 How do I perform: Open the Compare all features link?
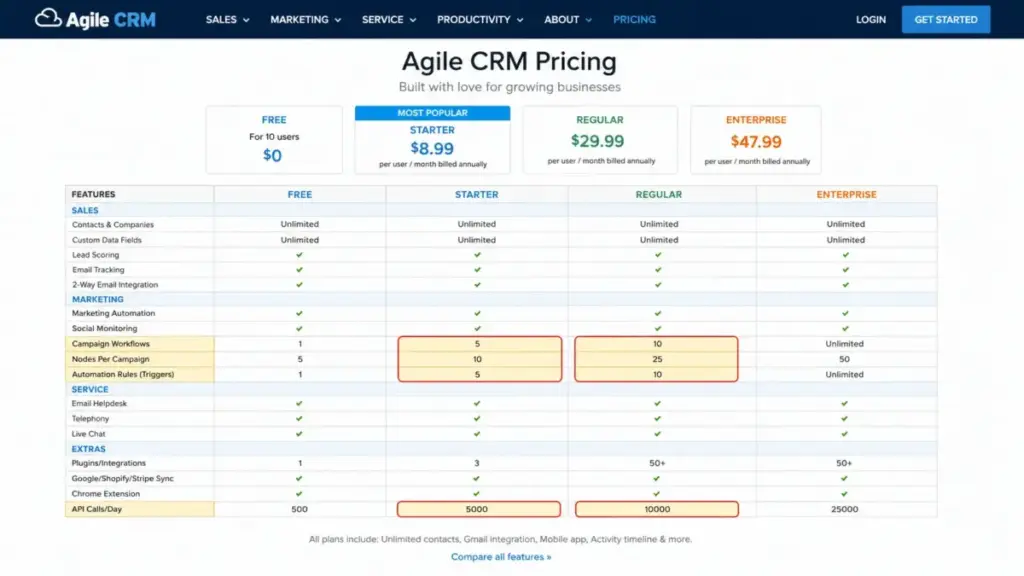click(x=501, y=557)
